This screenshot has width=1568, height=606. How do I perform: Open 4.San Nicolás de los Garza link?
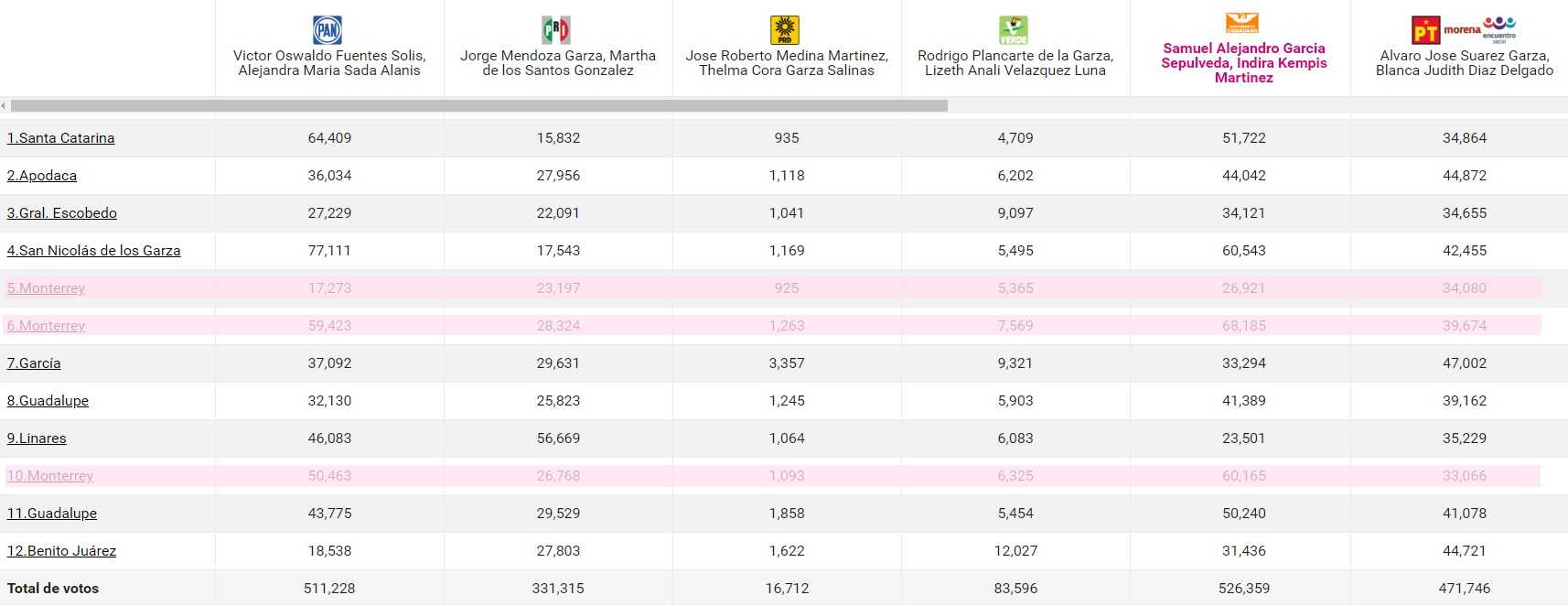click(93, 251)
